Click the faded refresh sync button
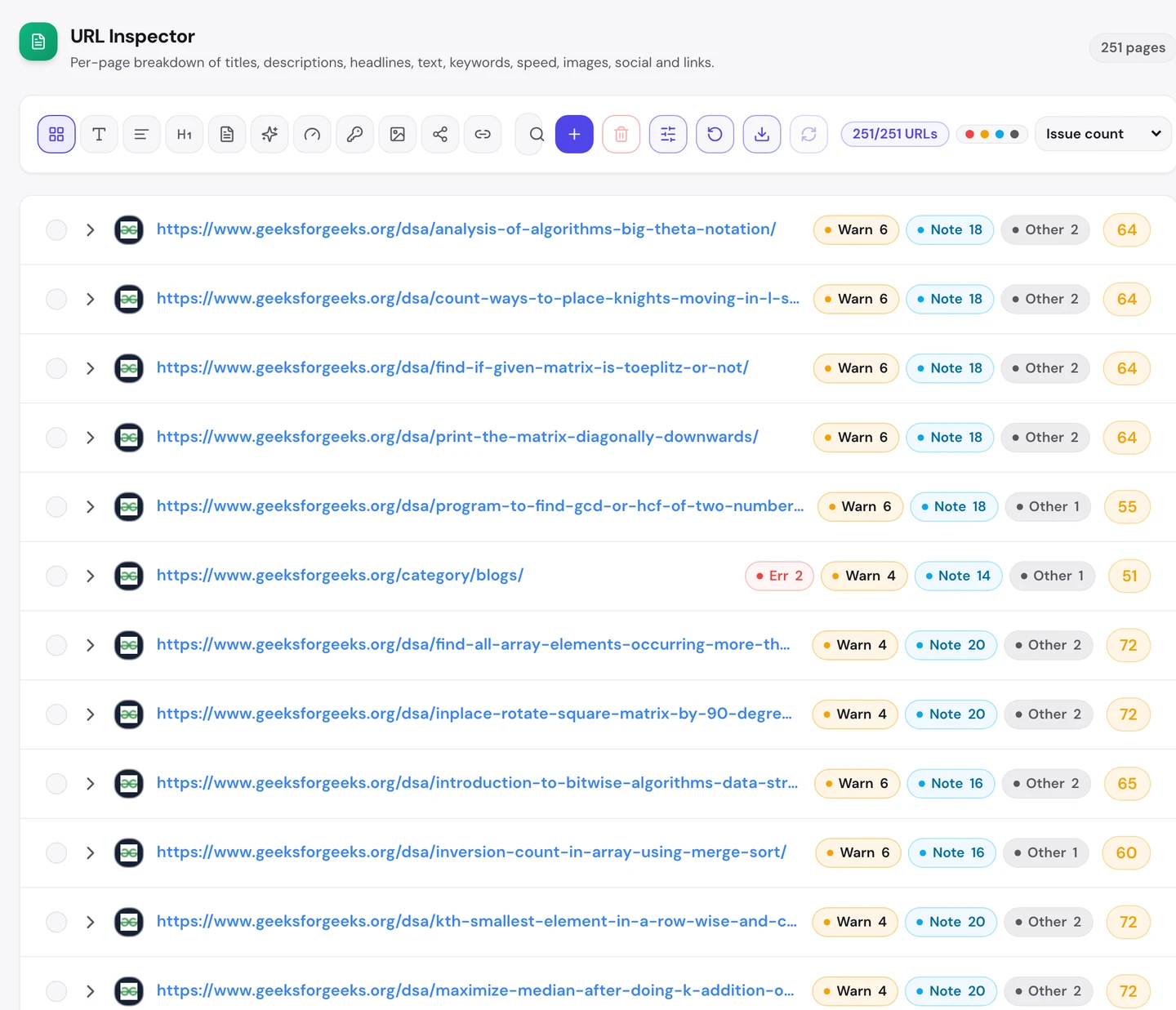The width and height of the screenshot is (1176, 1010). [x=808, y=134]
